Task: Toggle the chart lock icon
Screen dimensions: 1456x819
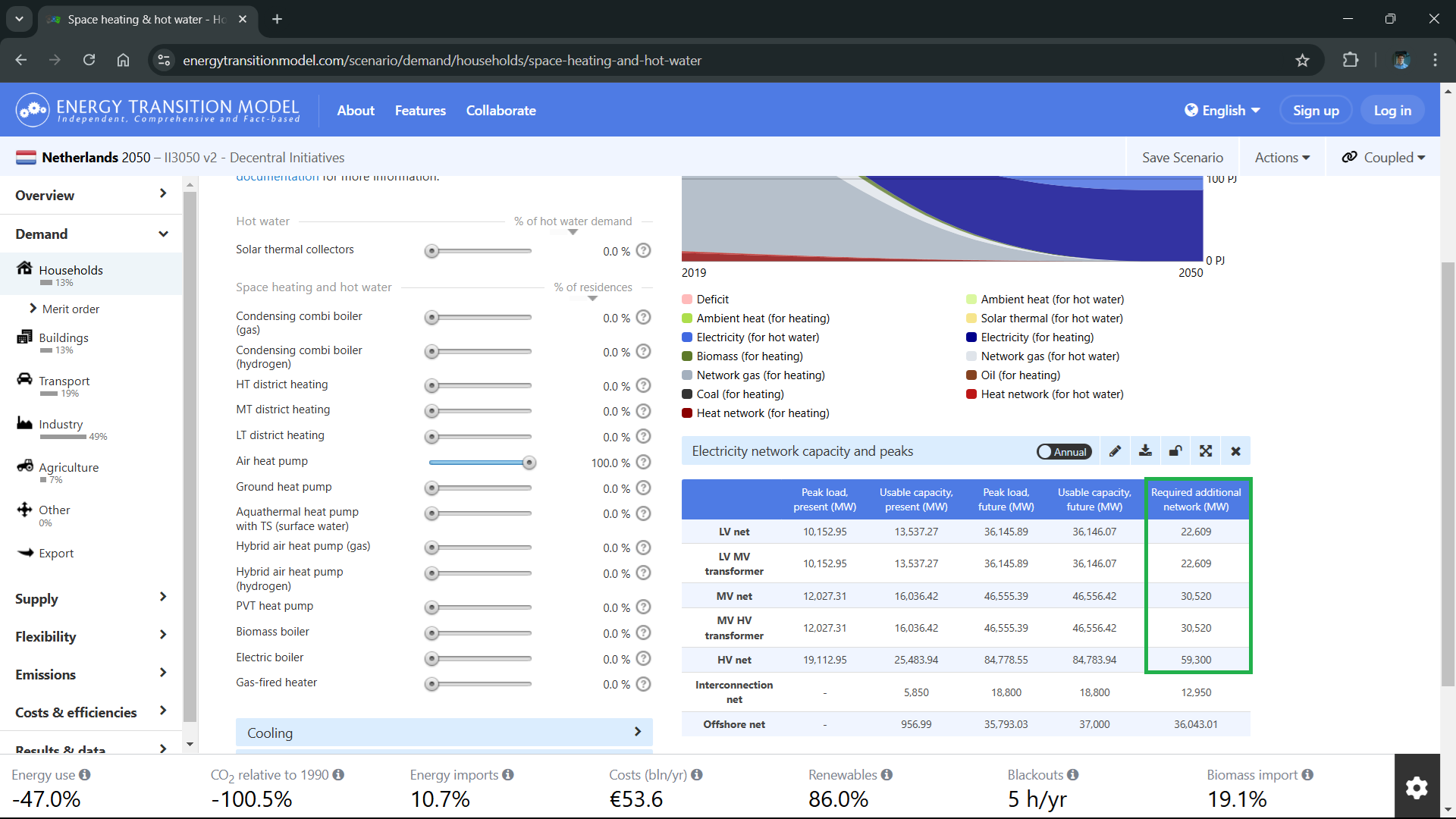Action: pos(1175,451)
